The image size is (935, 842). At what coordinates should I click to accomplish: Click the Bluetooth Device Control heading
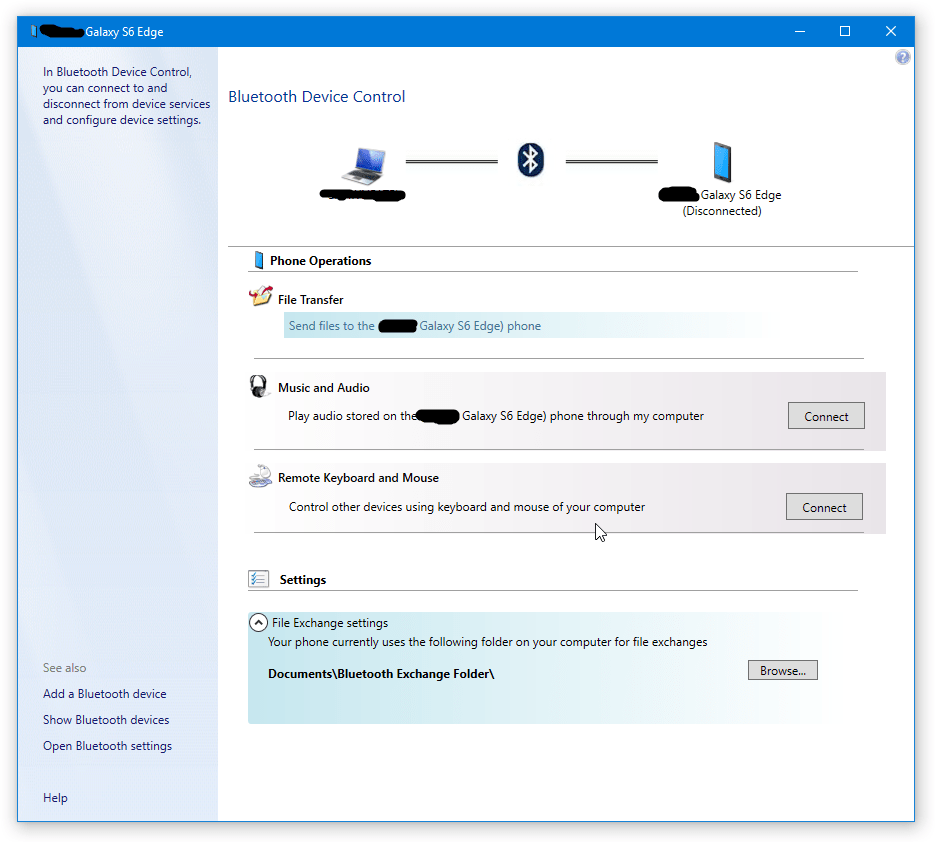pos(317,97)
